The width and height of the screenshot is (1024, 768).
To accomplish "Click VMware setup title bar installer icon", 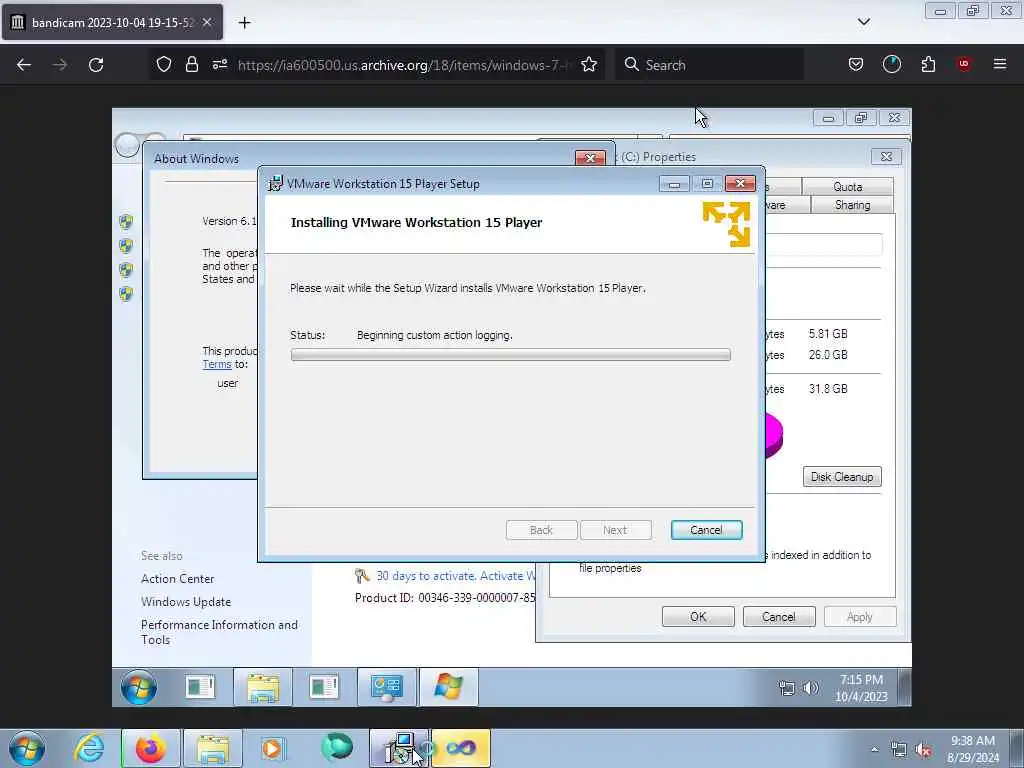I will tap(276, 184).
